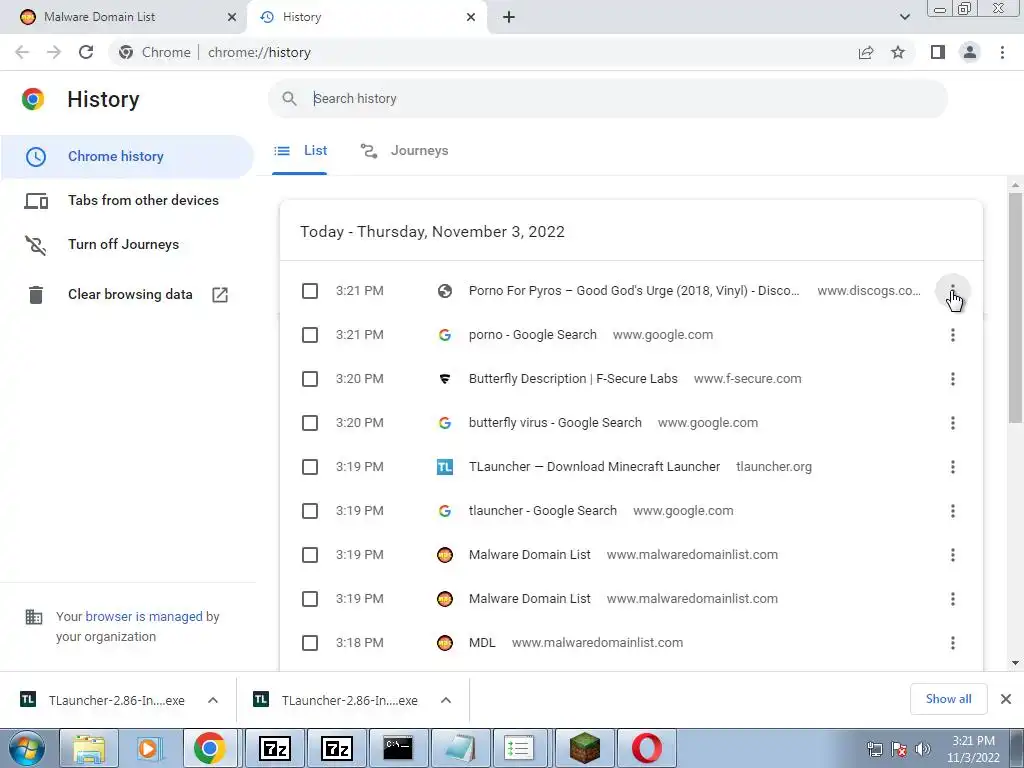Open actions menu for tlauncher Google Search
1024x768 pixels.
pos(953,511)
